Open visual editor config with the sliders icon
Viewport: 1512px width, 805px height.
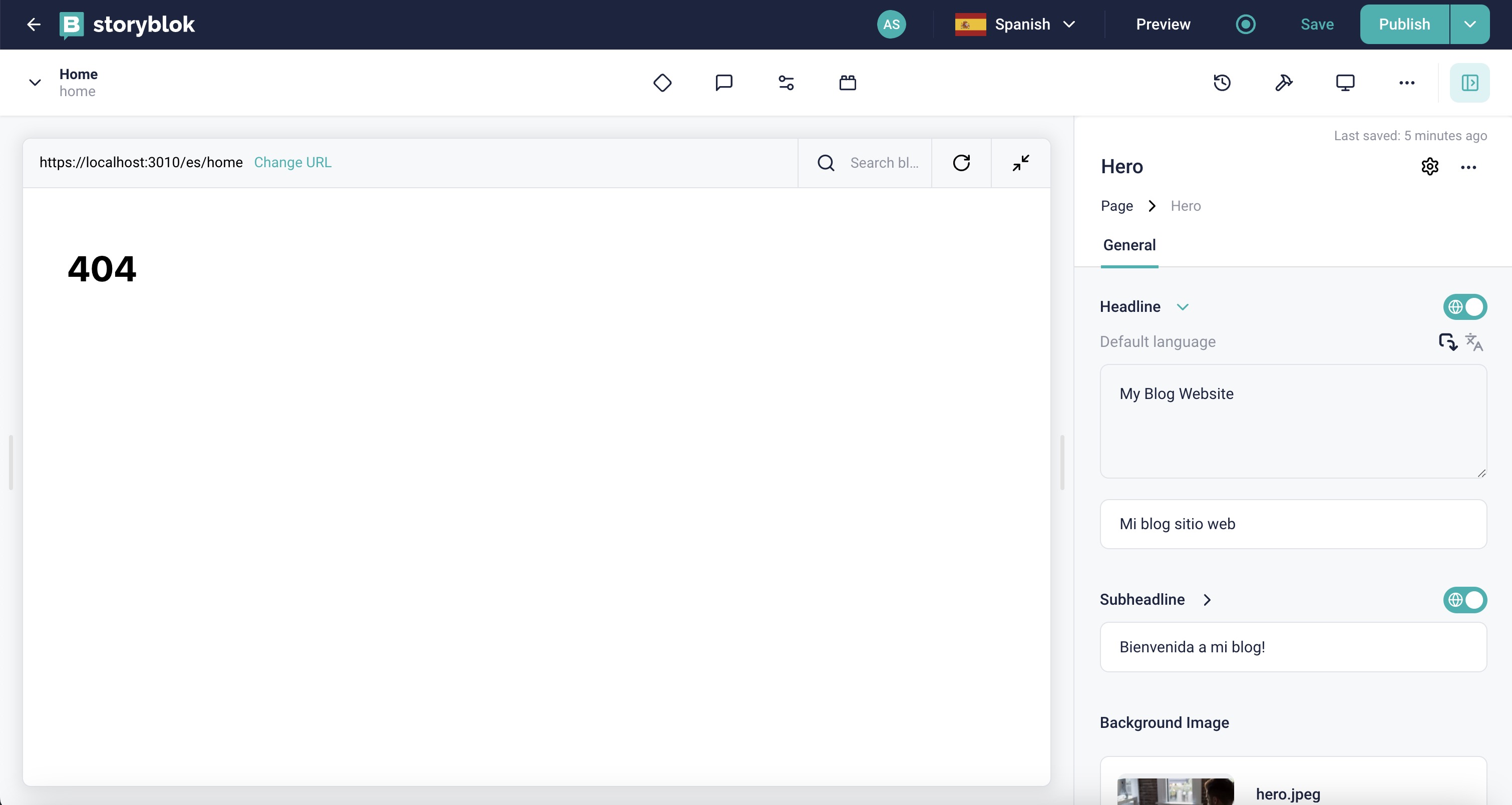pyautogui.click(x=786, y=83)
